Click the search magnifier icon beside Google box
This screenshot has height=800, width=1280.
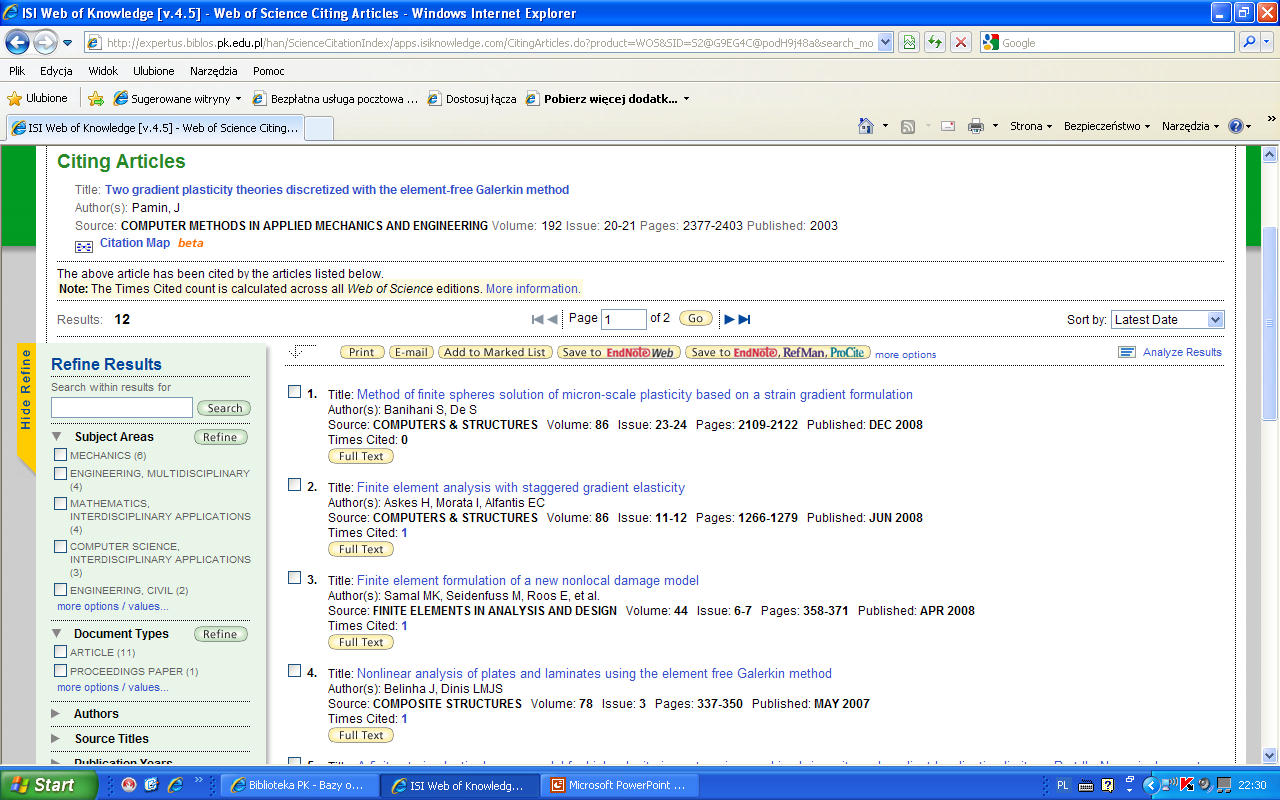(x=1249, y=42)
